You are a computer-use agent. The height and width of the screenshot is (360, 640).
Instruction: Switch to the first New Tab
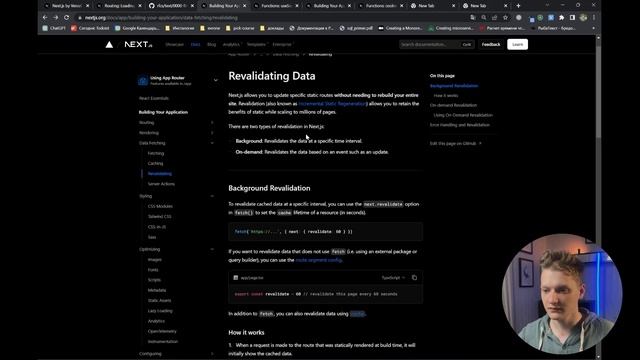(x=432, y=6)
